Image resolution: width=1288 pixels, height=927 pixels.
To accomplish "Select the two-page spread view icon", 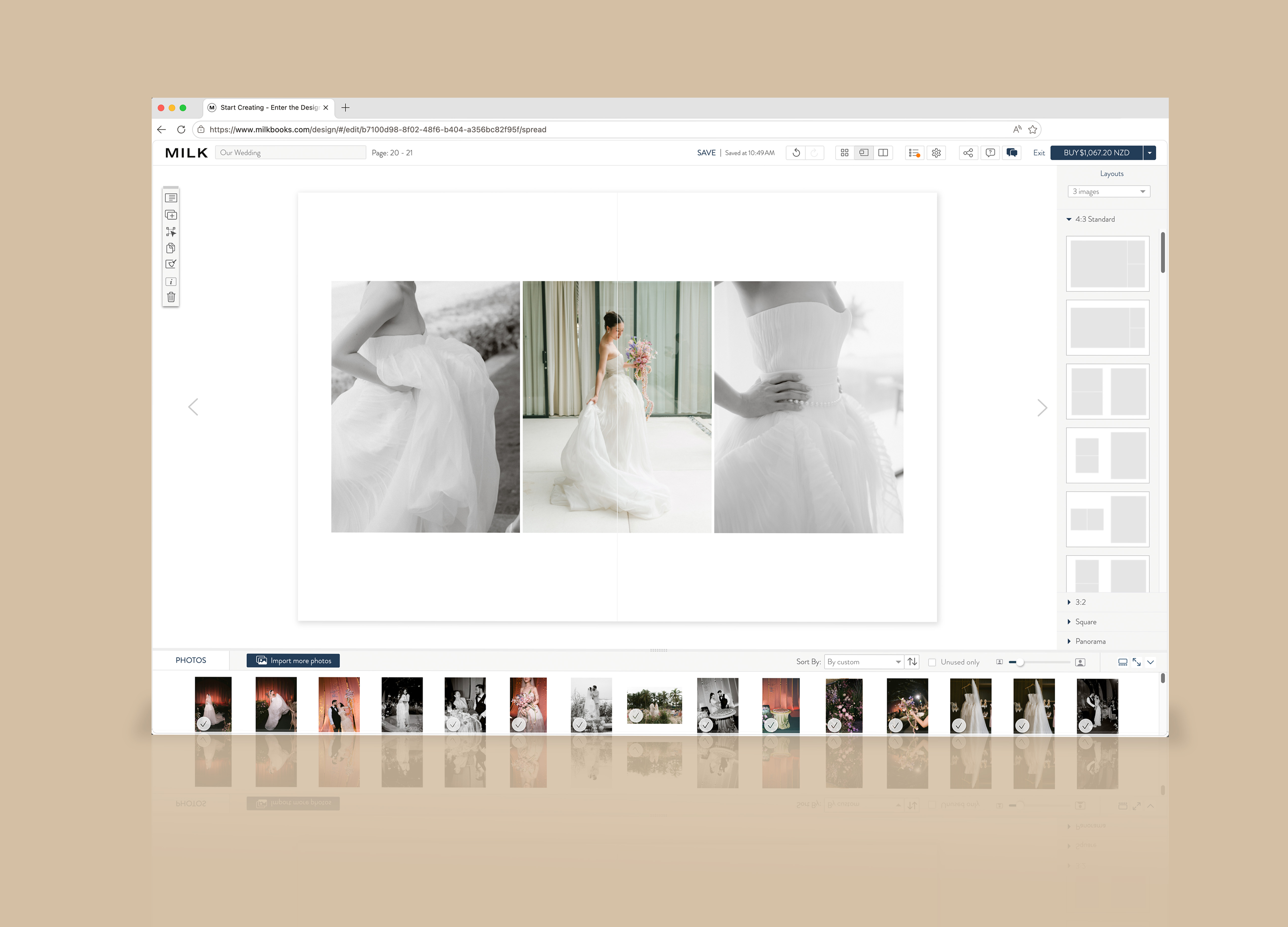I will click(x=883, y=153).
